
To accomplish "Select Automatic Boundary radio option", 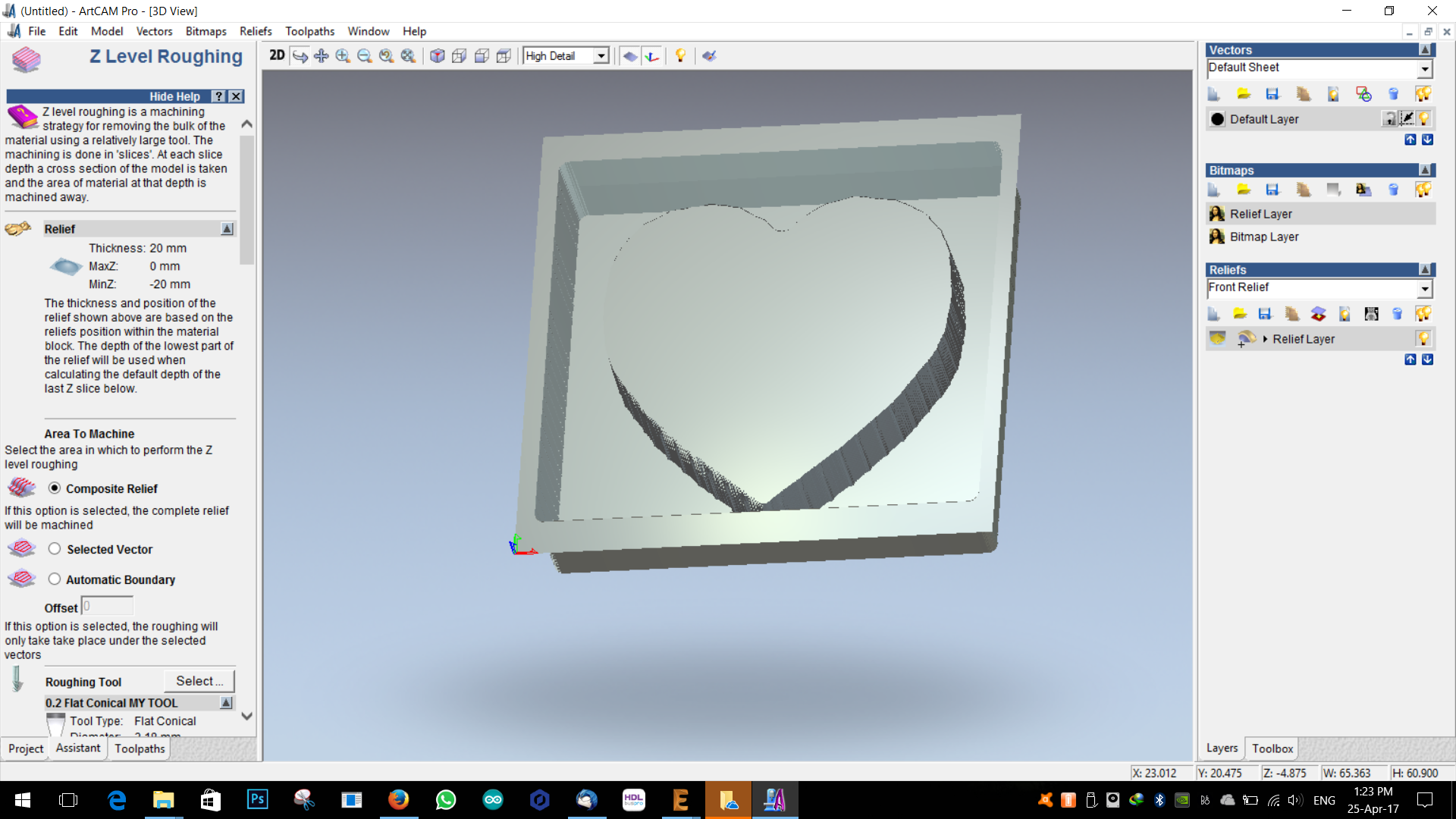I will tap(55, 579).
